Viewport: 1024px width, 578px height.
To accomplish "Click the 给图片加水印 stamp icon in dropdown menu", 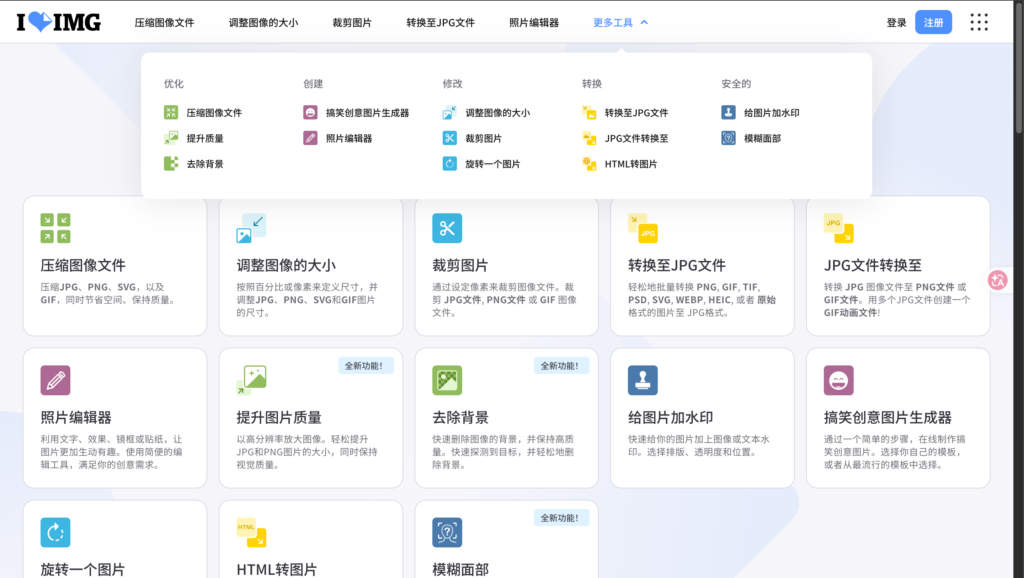I will pyautogui.click(x=728, y=112).
